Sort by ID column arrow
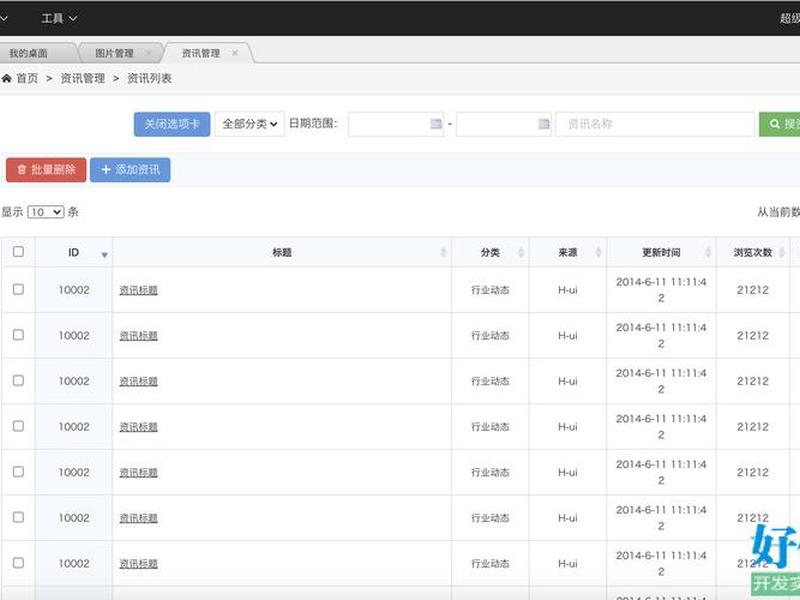Screen dimensions: 800x600 (x=104, y=255)
